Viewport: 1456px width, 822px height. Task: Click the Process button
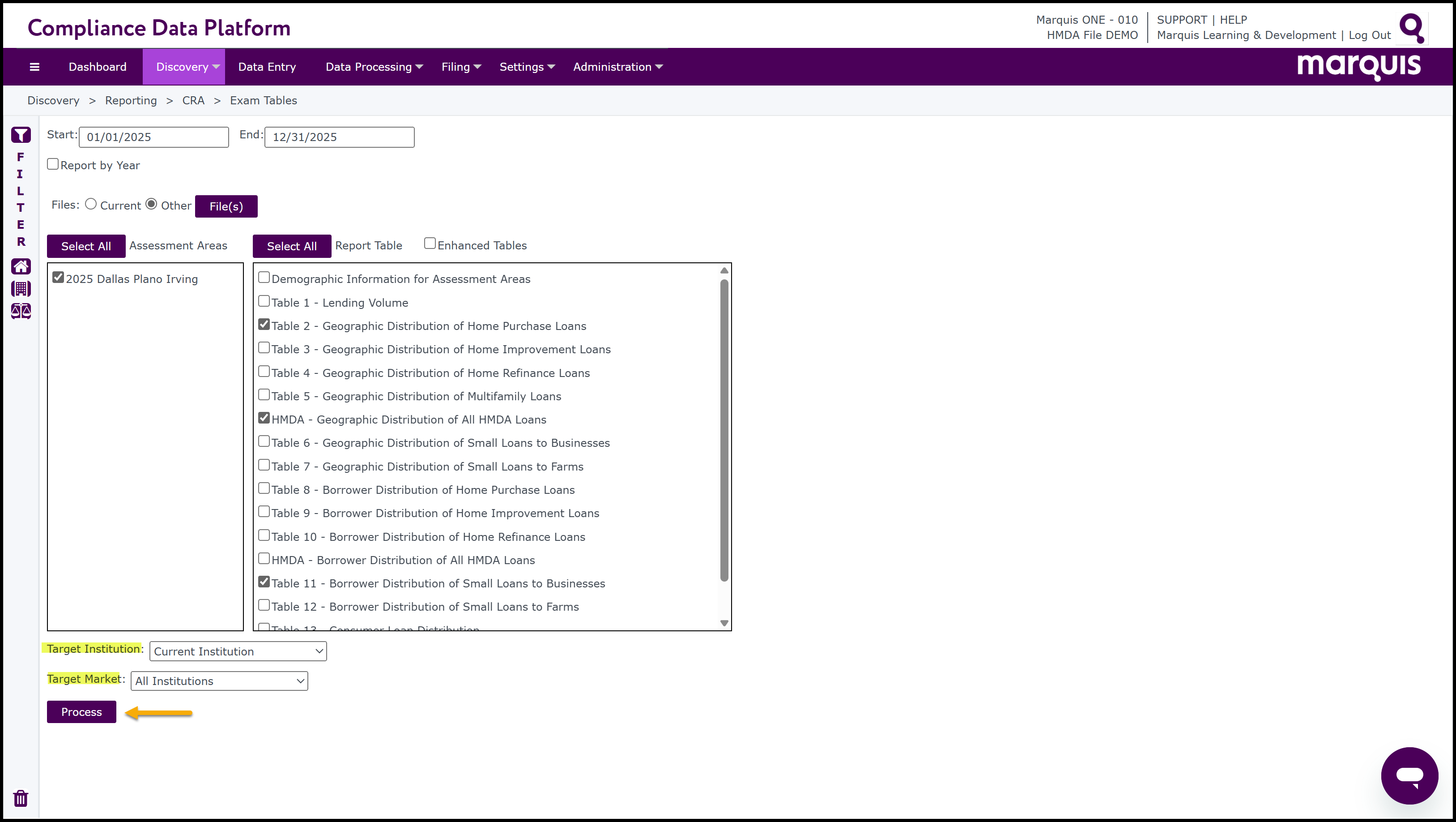tap(81, 712)
